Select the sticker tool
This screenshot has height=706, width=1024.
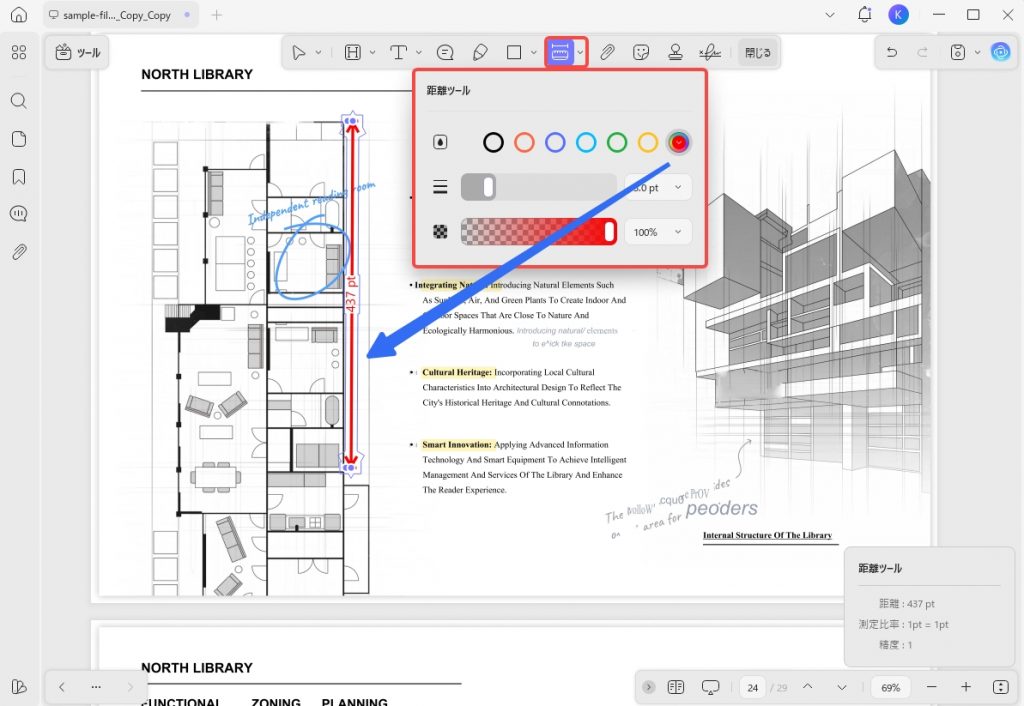[641, 52]
